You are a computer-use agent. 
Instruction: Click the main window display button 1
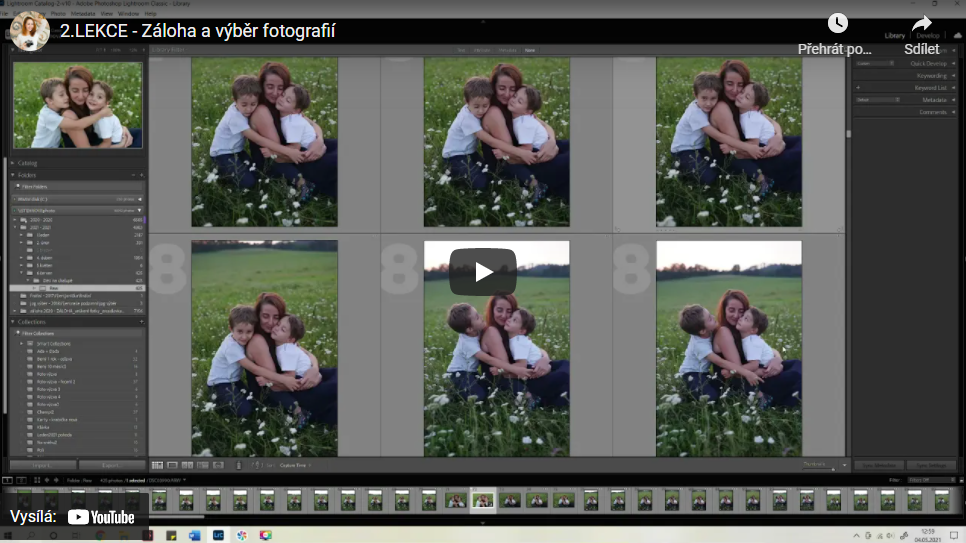point(7,480)
